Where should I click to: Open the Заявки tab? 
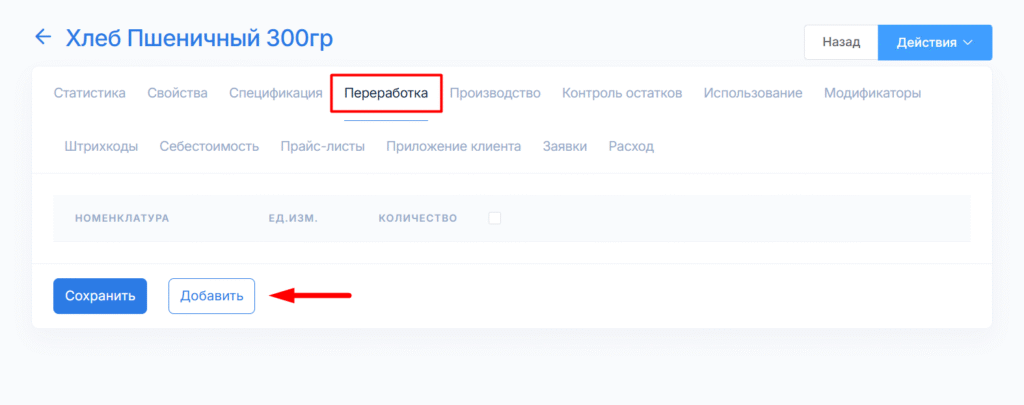564,146
